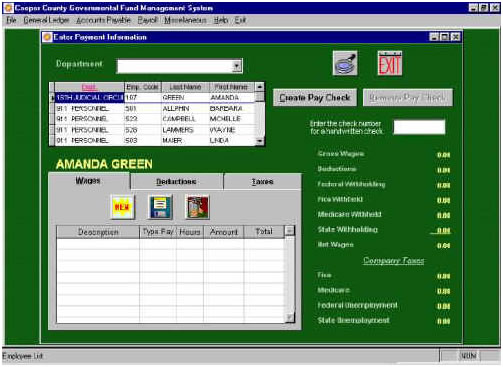Image resolution: width=503 pixels, height=367 pixels.
Task: Click the wages grid scroll down arrow
Action: coord(290,318)
